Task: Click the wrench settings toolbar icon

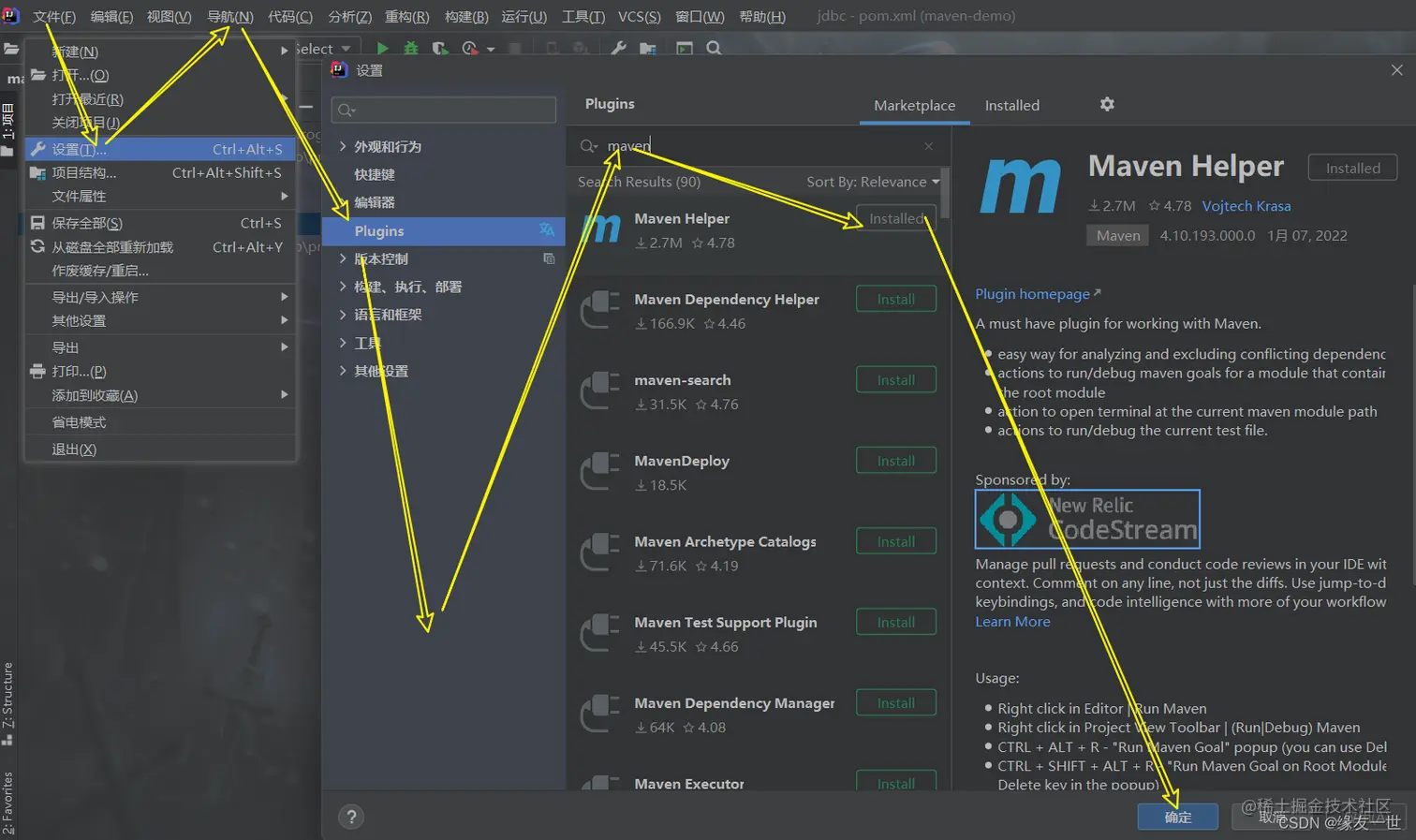Action: point(618,48)
